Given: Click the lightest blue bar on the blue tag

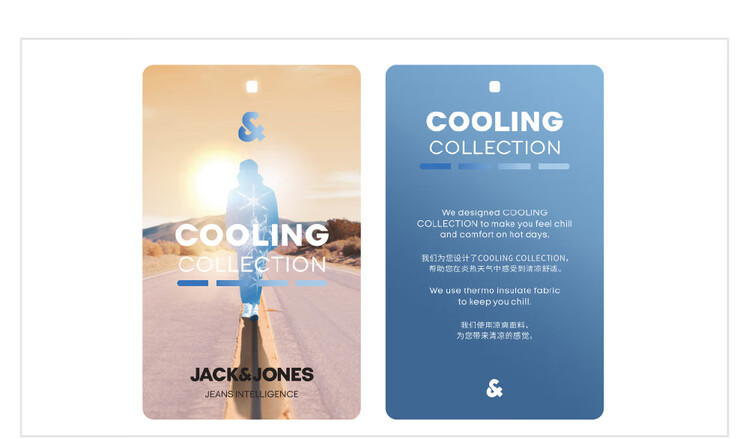Looking at the screenshot, I should (554, 166).
